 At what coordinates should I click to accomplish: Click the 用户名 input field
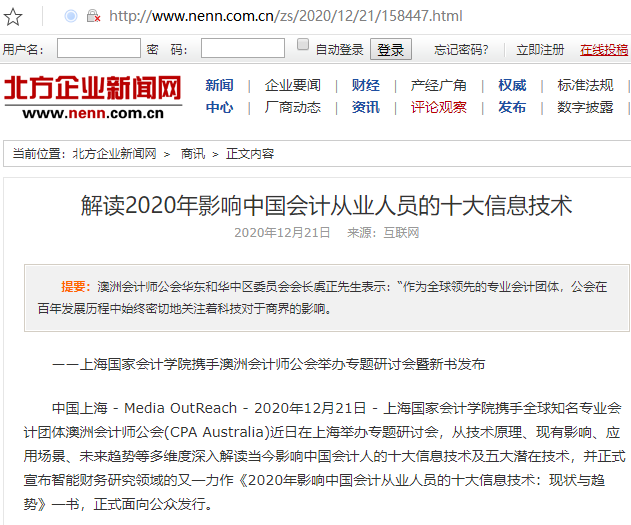tap(98, 49)
